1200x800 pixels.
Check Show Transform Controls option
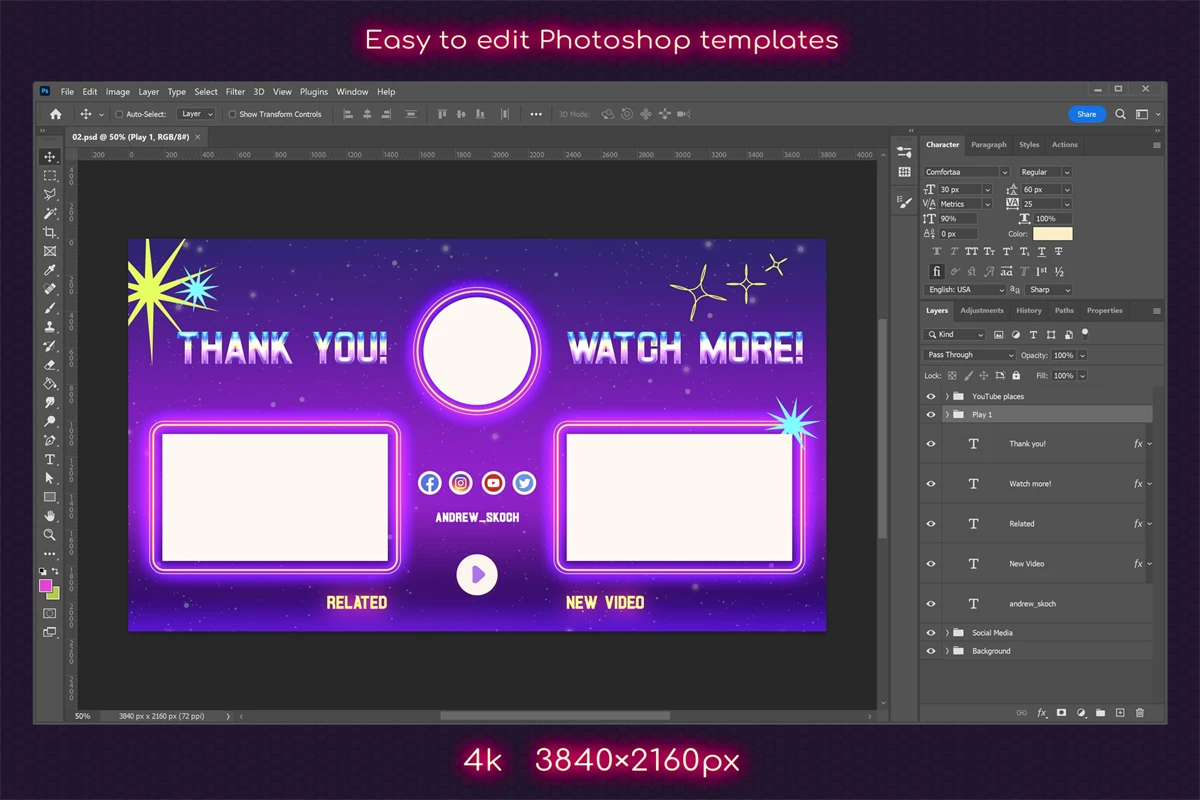pos(232,114)
